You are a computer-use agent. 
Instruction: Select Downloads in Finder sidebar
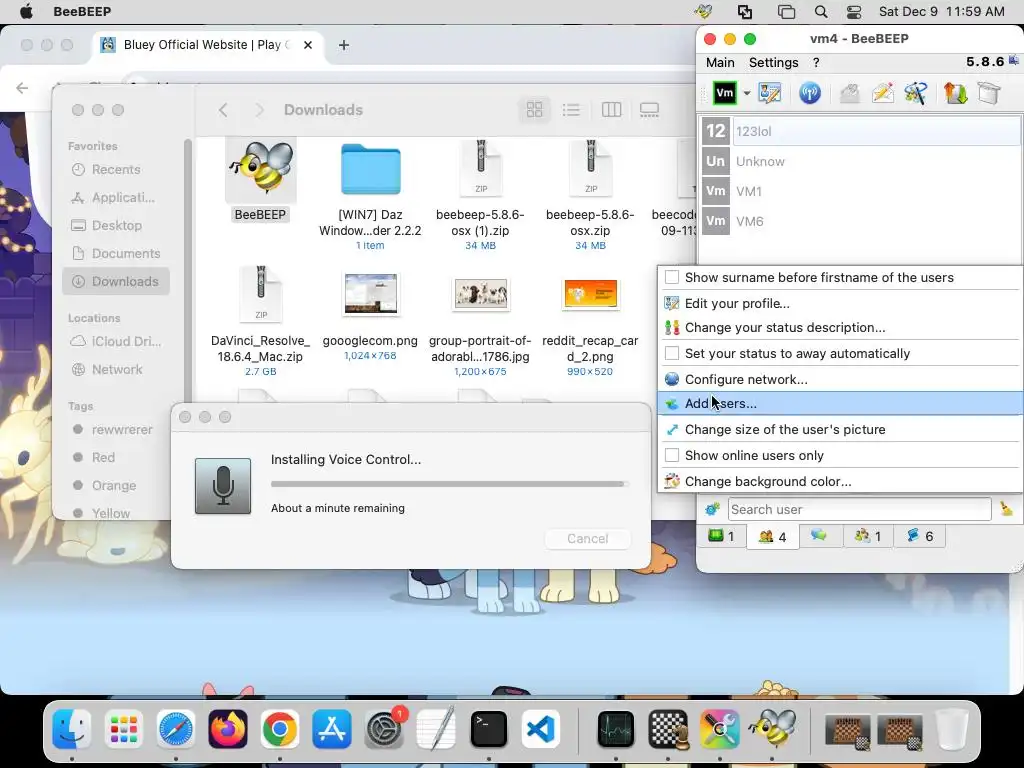(x=116, y=281)
